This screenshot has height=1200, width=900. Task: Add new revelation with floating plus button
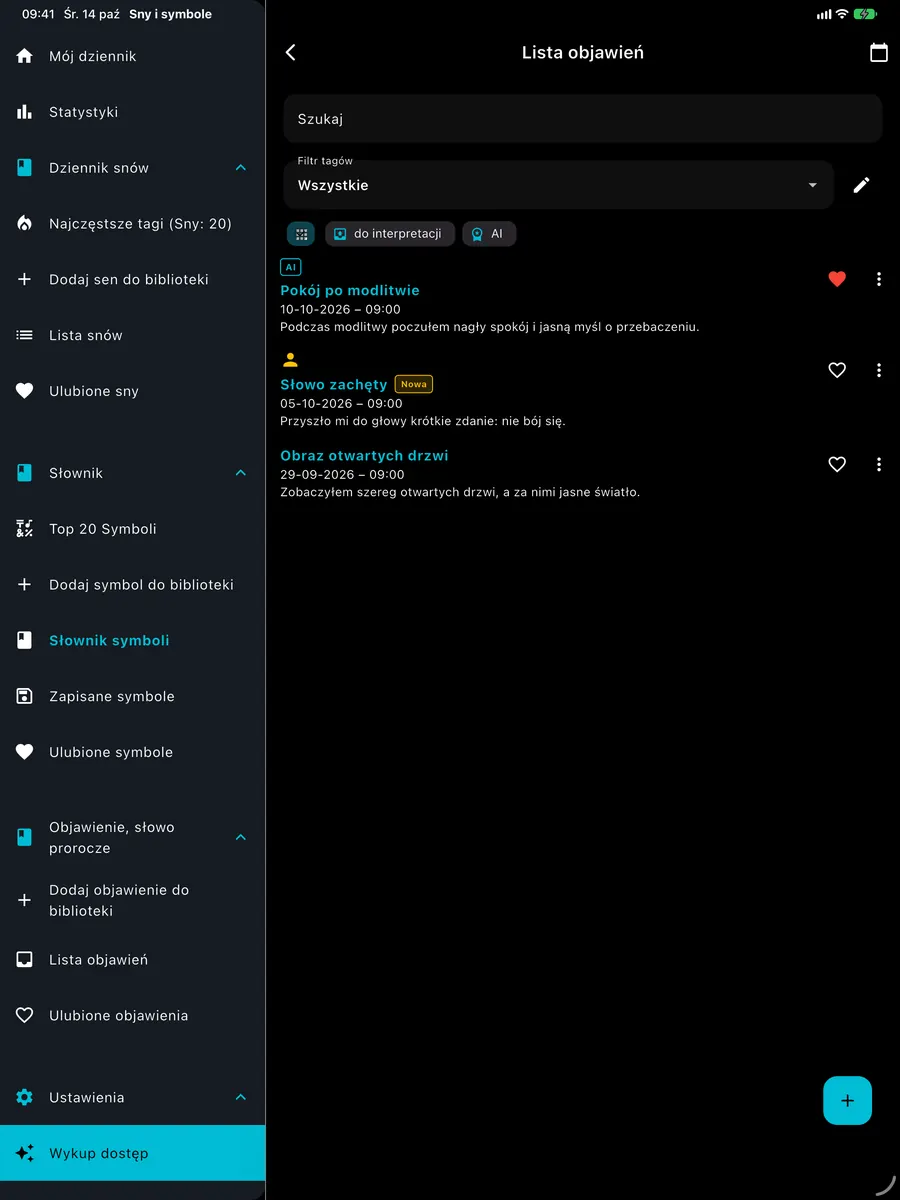[848, 1101]
